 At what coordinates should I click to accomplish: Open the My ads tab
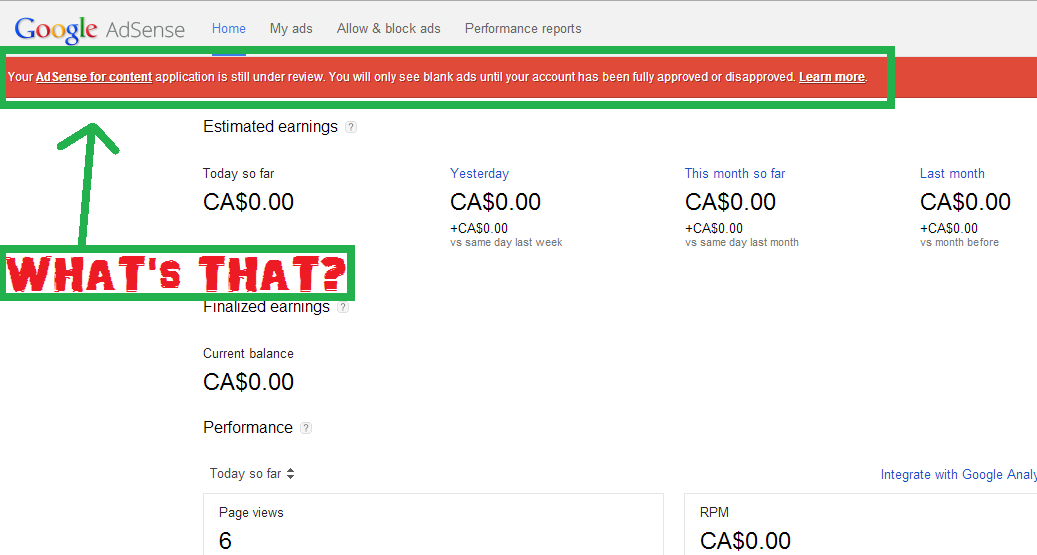[291, 29]
